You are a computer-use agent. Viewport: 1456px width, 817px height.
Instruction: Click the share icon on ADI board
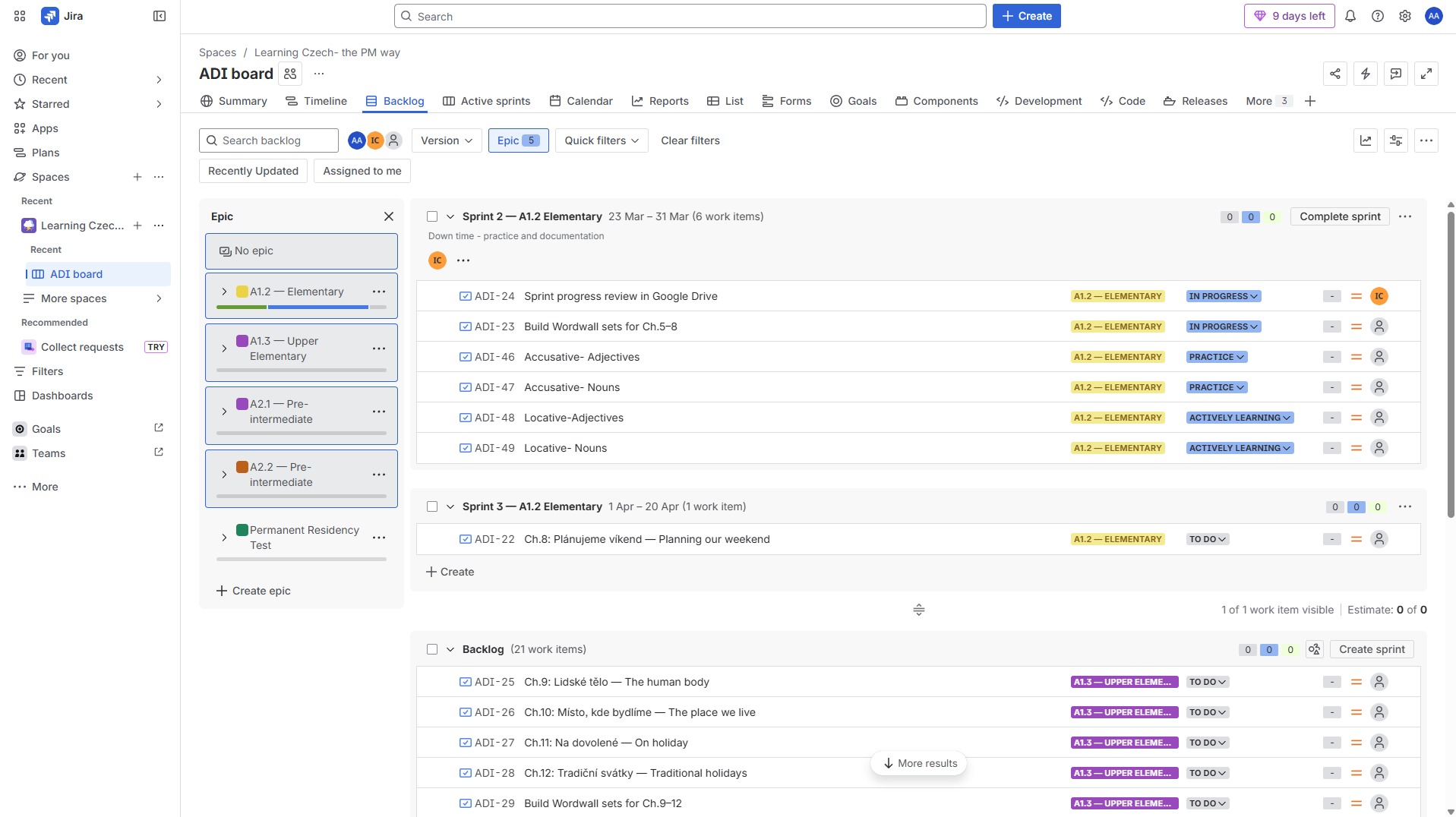tap(1334, 74)
